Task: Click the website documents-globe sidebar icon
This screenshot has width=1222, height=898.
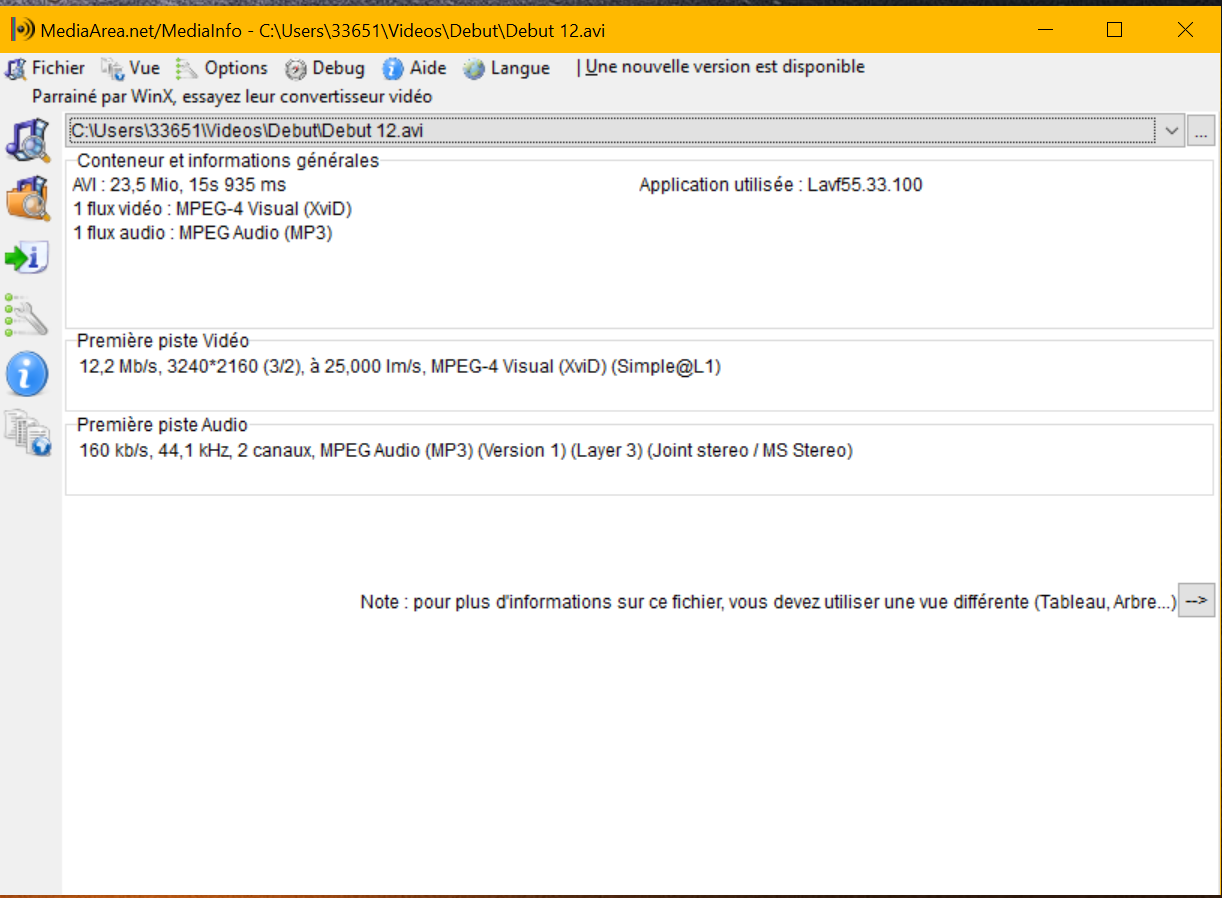Action: (x=27, y=433)
